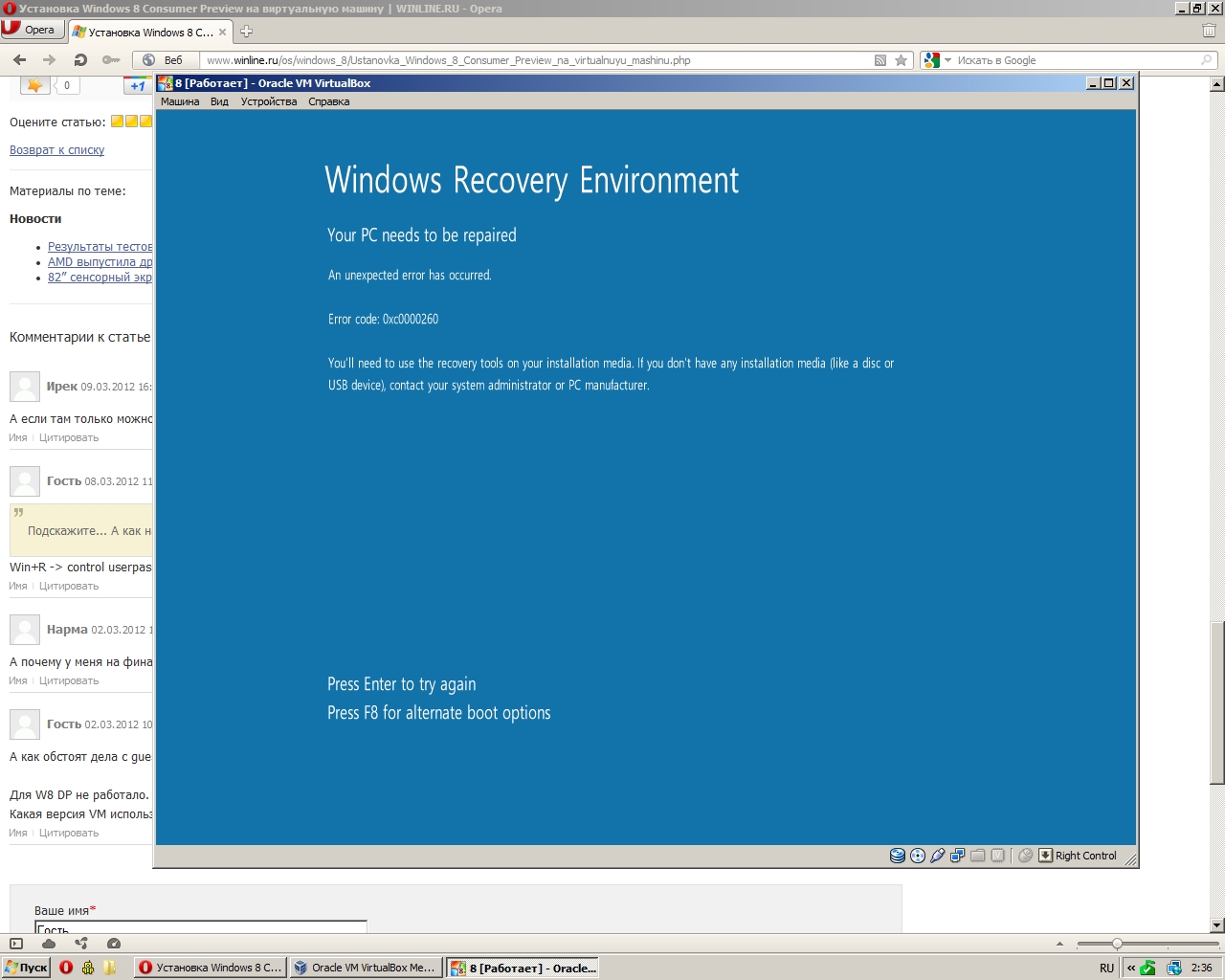1225x980 pixels.
Task: Click the green security tray icon
Action: click(x=1148, y=968)
